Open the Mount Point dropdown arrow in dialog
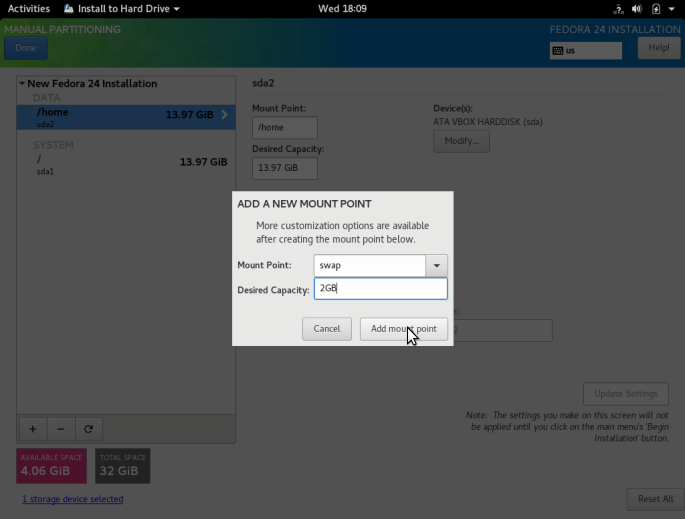 (436, 265)
